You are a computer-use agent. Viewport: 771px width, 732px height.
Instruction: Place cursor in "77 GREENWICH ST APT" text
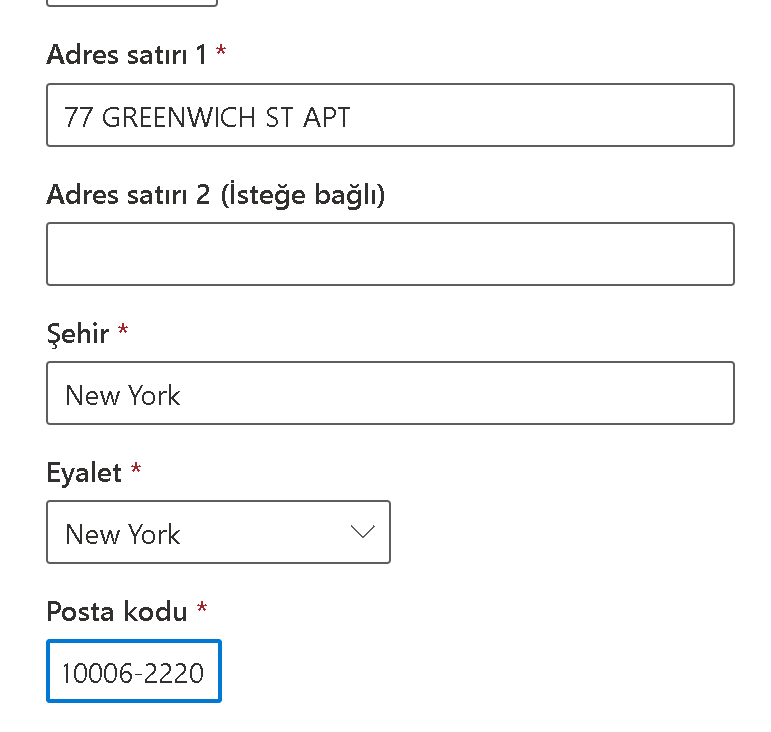207,117
